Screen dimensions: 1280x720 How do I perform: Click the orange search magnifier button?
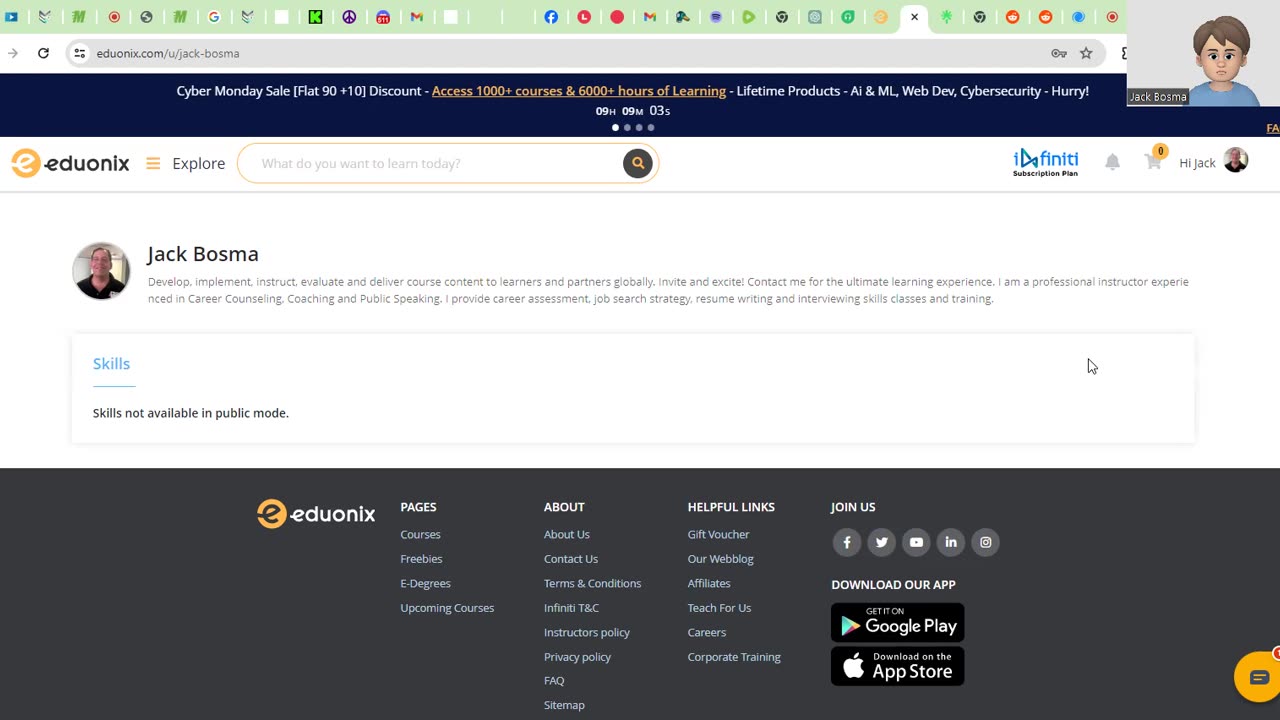point(637,163)
